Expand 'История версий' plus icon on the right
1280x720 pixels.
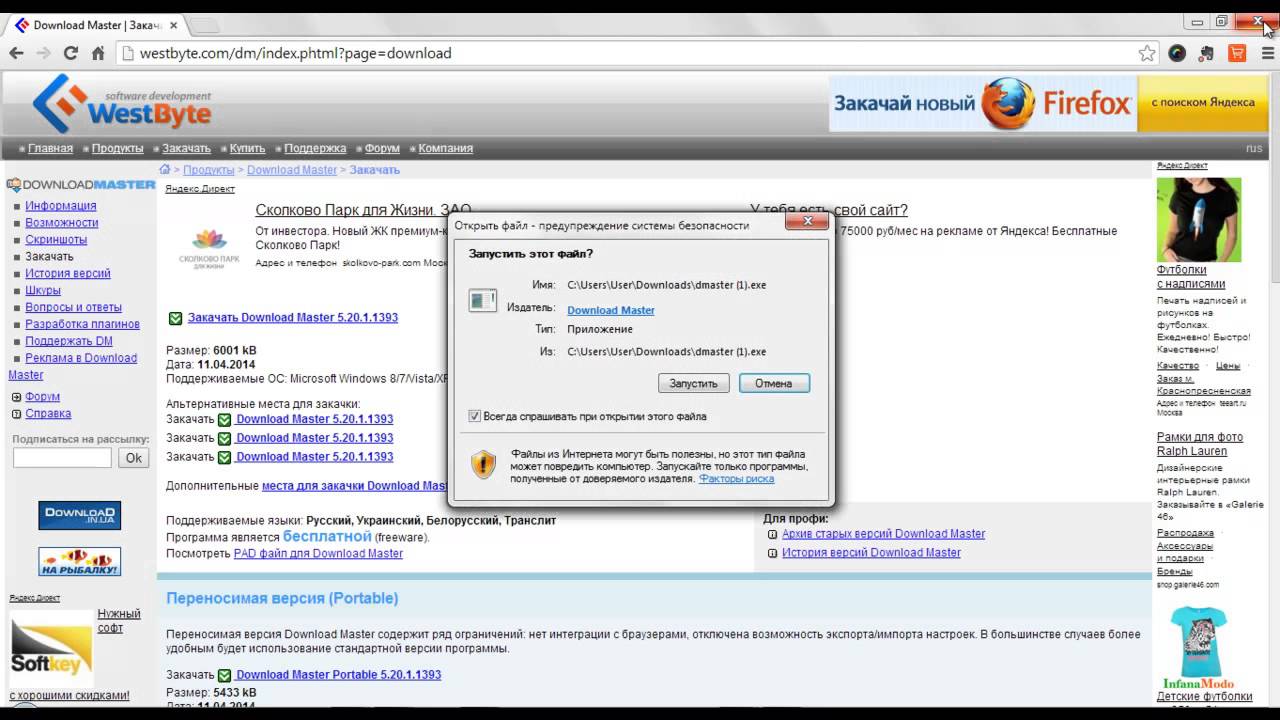[772, 553]
